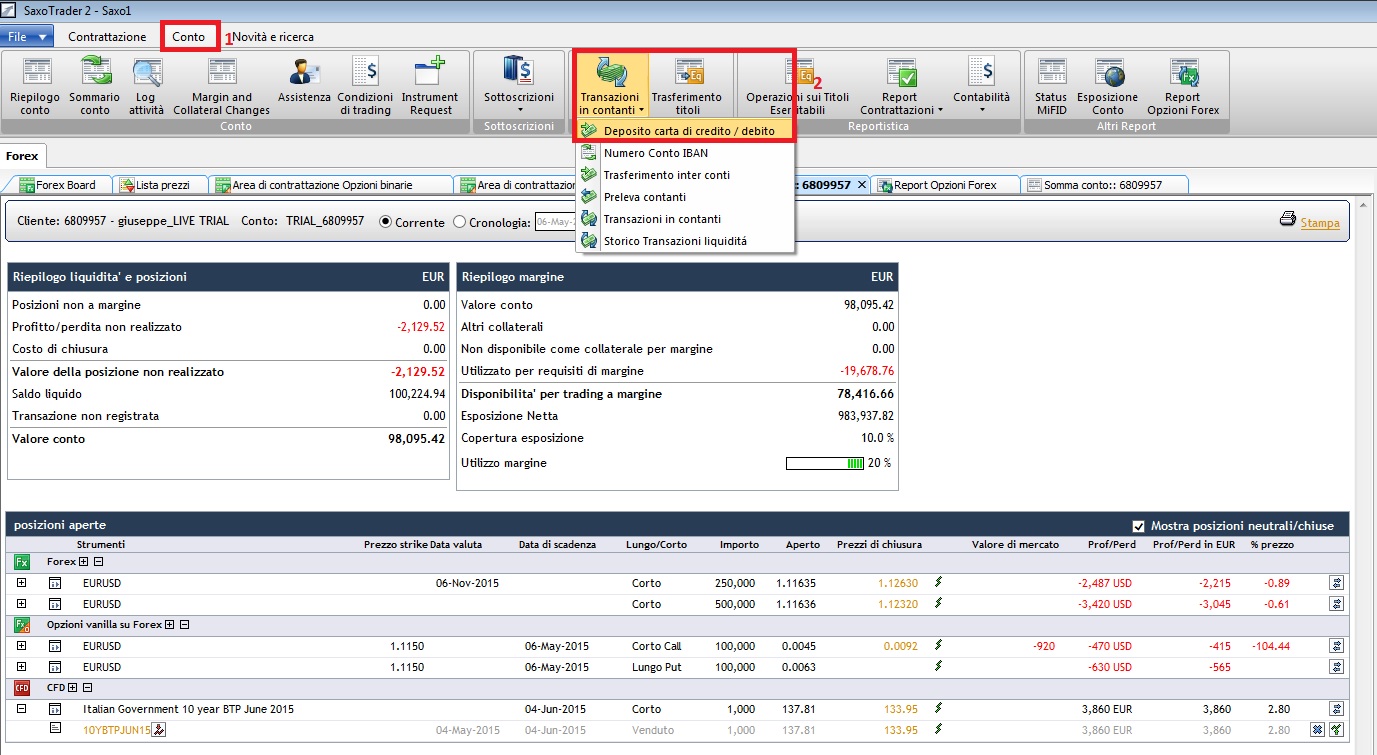Select the Corrente radio button
1377x755 pixels.
(386, 222)
